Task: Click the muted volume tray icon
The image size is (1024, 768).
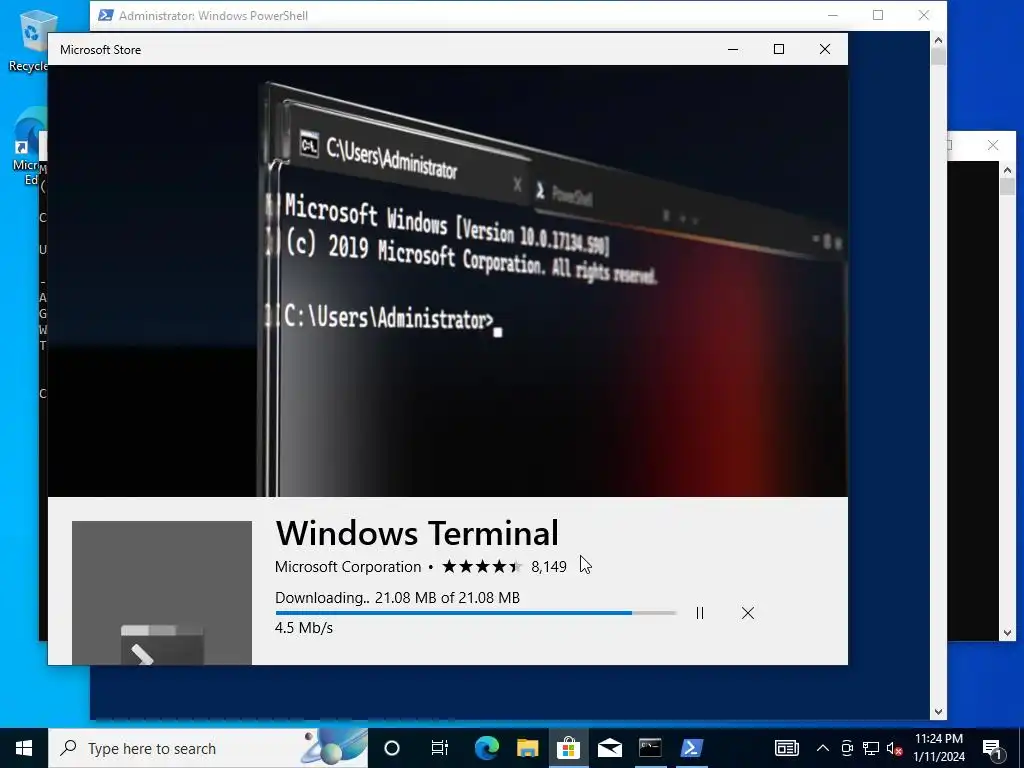Action: [x=894, y=748]
